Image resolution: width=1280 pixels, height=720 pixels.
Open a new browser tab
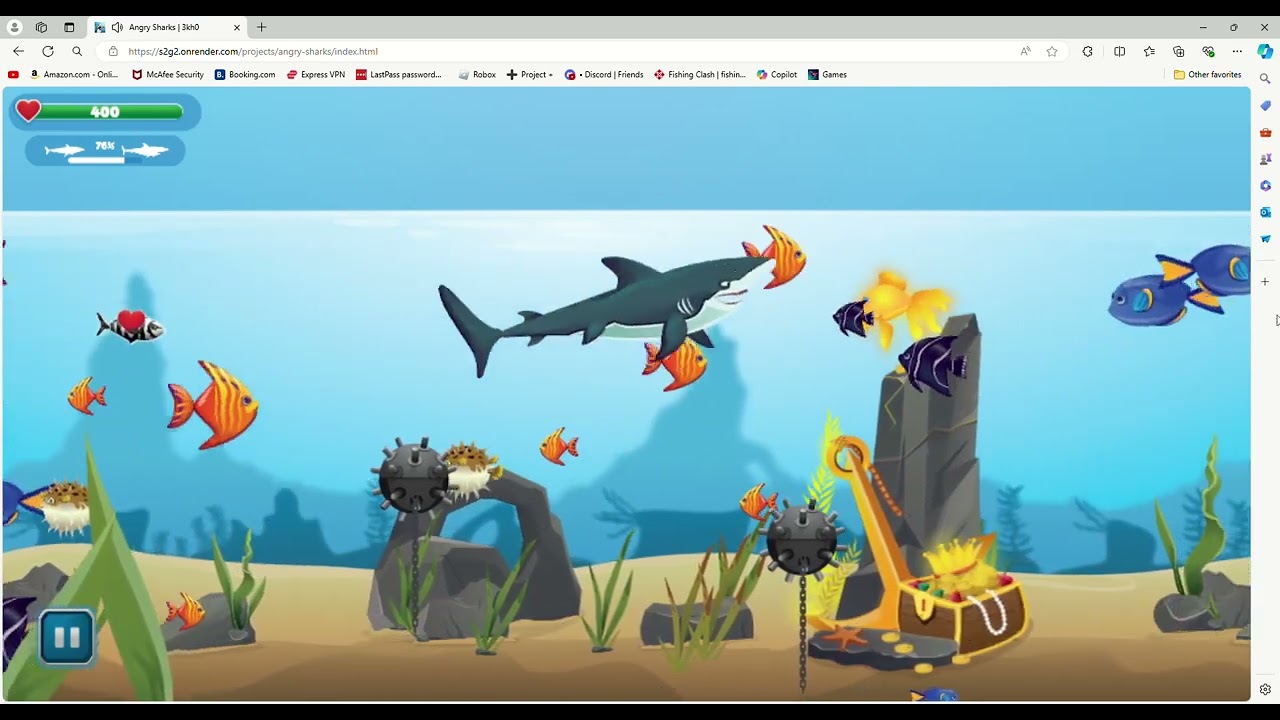coord(261,27)
